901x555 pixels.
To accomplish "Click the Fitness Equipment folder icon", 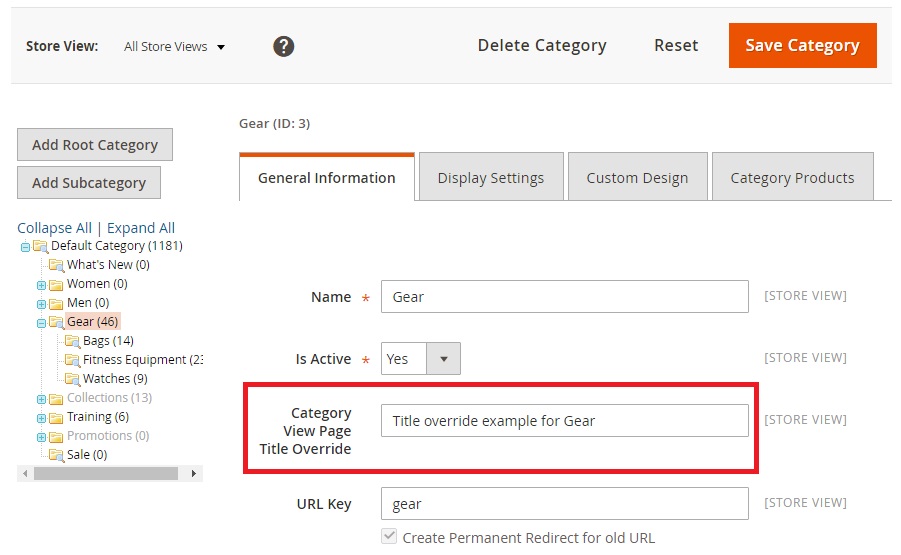I will click(x=72, y=360).
